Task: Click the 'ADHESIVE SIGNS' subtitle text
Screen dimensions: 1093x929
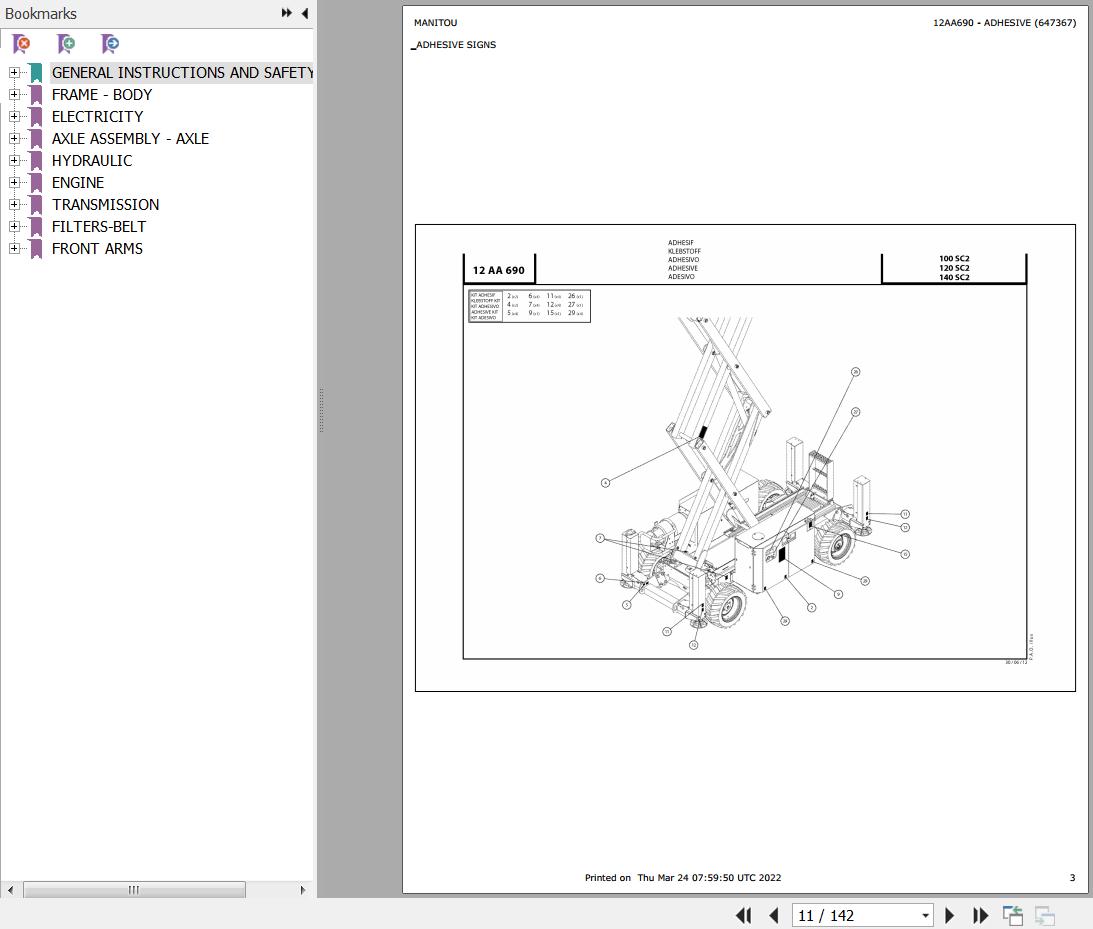Action: coord(456,45)
